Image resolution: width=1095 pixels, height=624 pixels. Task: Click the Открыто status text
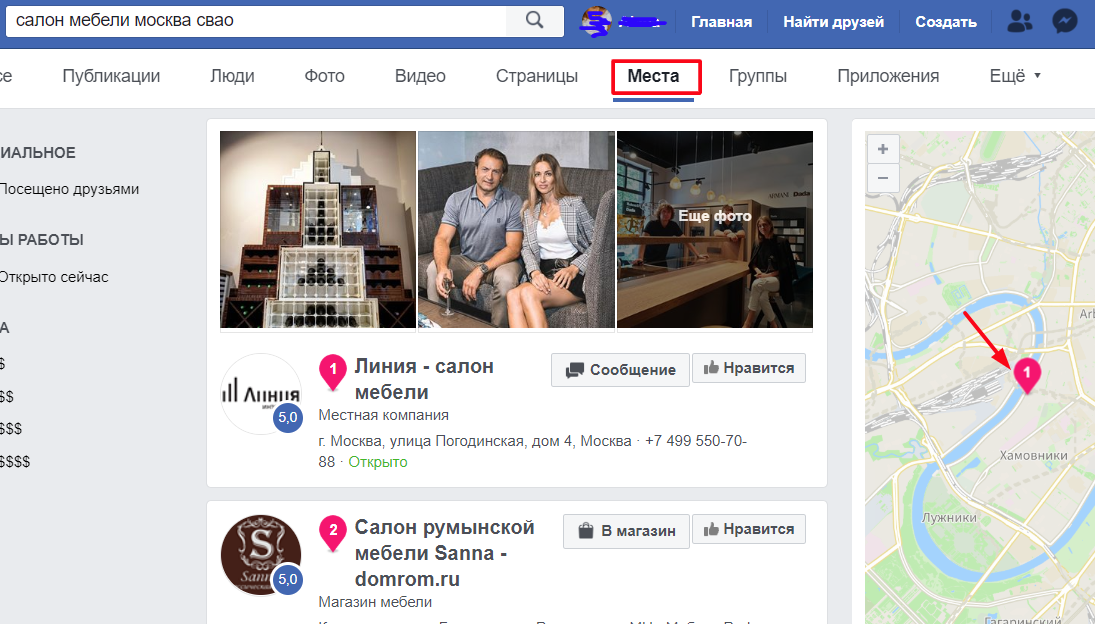coord(378,462)
